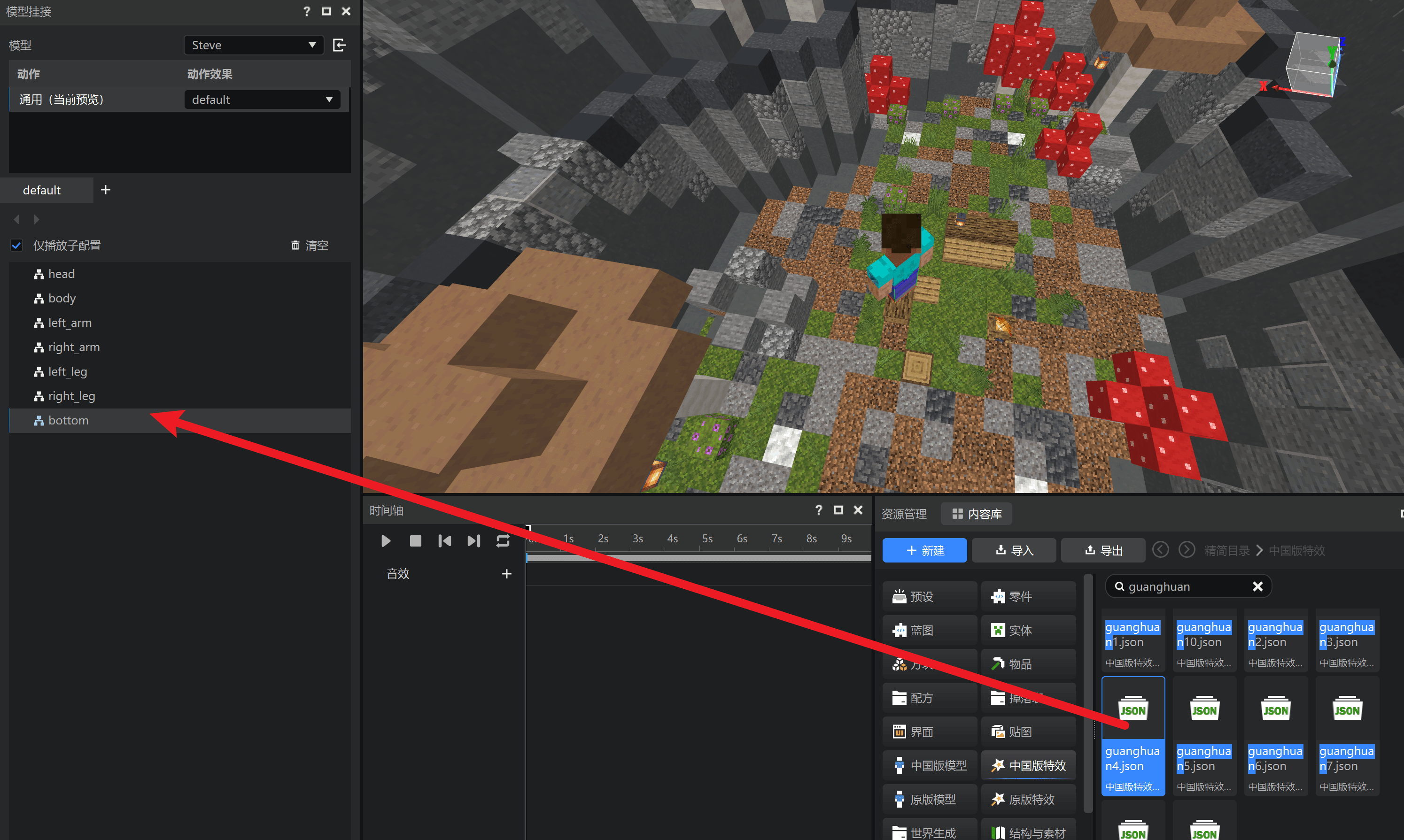Screen dimensions: 1404x840
Task: Click the 精简目录 breadcrumb
Action: (1227, 551)
